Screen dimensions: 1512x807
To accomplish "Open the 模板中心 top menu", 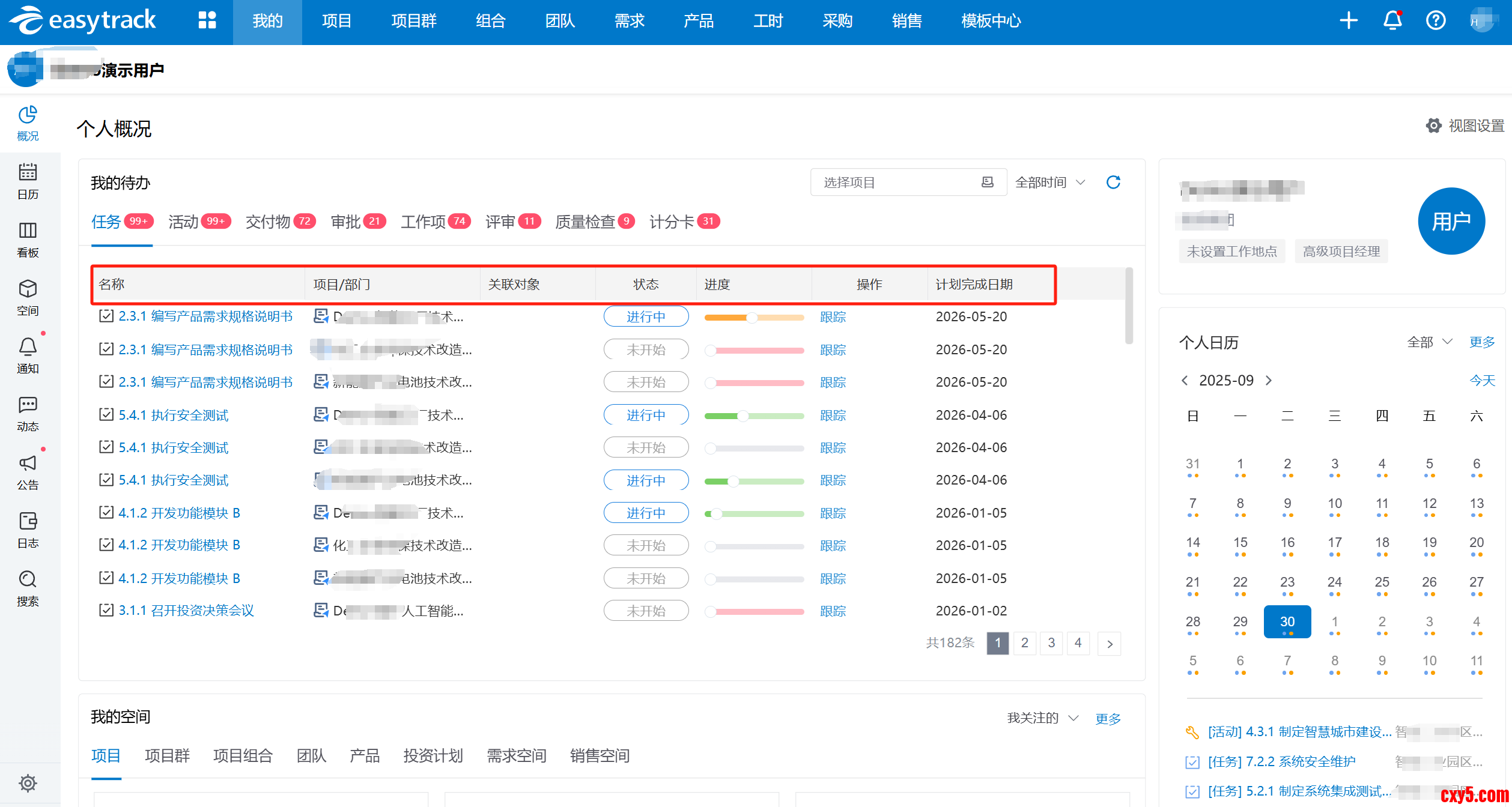I will coord(991,21).
